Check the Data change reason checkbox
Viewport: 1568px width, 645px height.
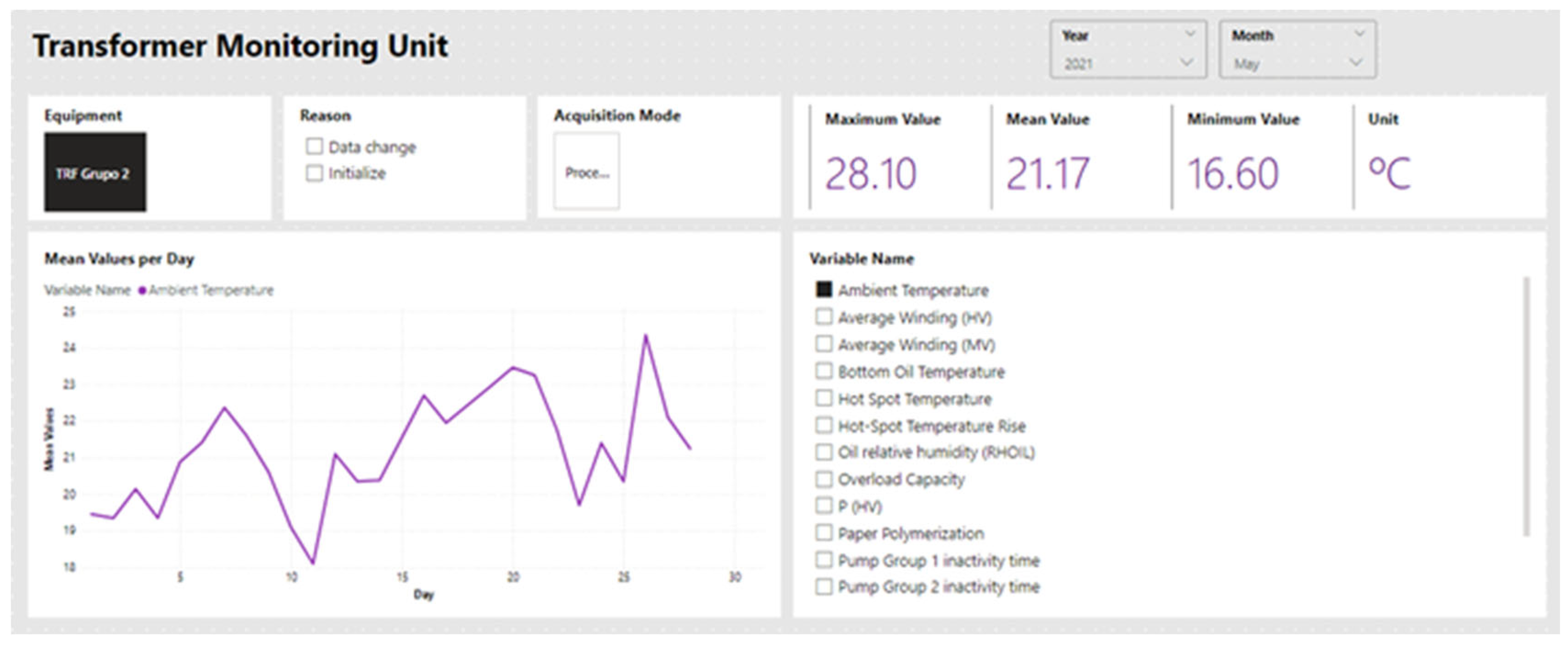point(314,147)
